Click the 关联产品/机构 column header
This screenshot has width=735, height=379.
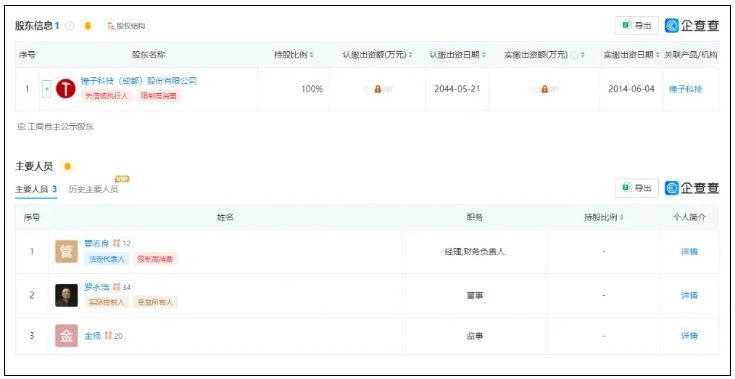(691, 55)
